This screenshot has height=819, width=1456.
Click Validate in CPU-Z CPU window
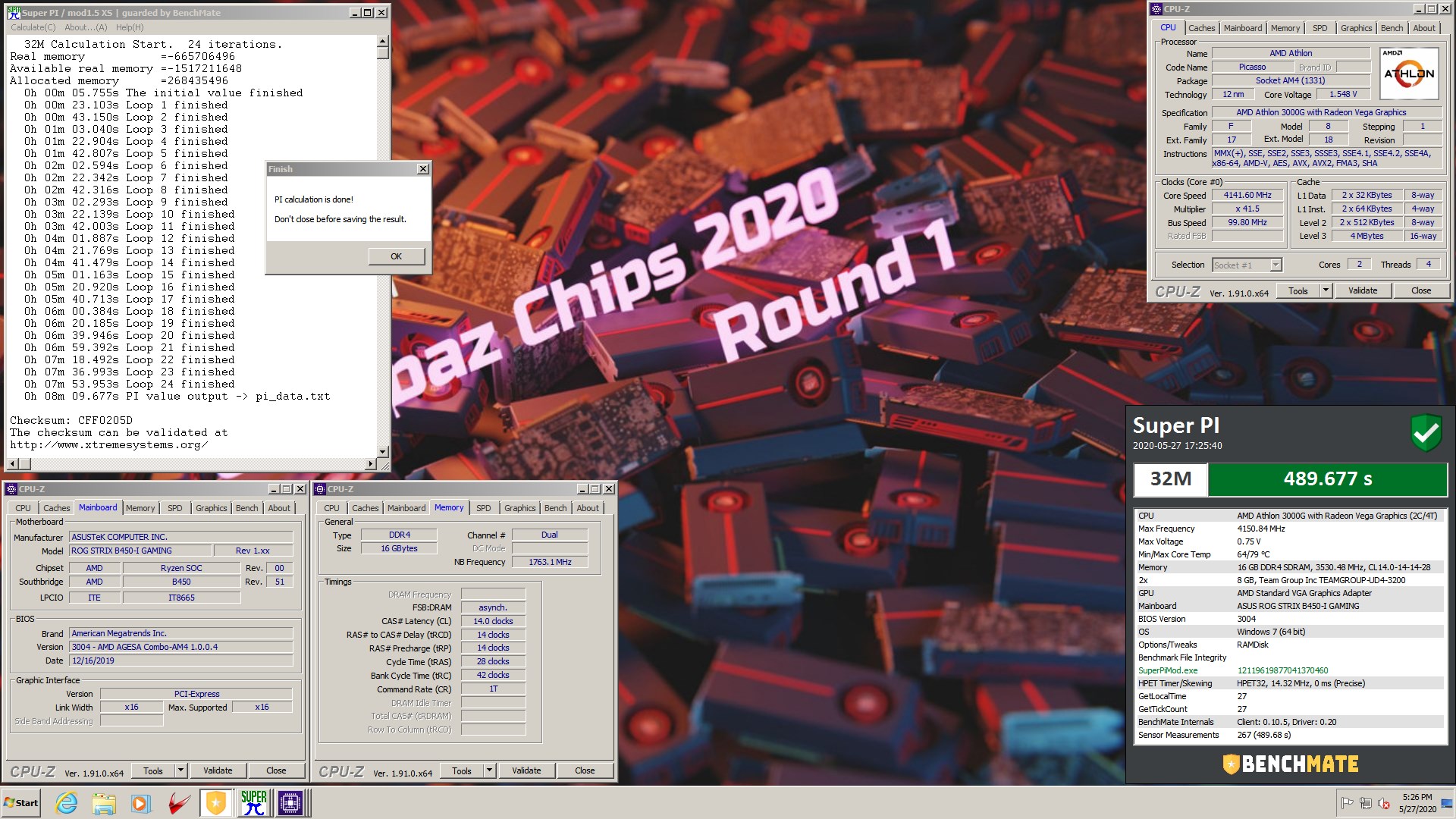pyautogui.click(x=1363, y=290)
